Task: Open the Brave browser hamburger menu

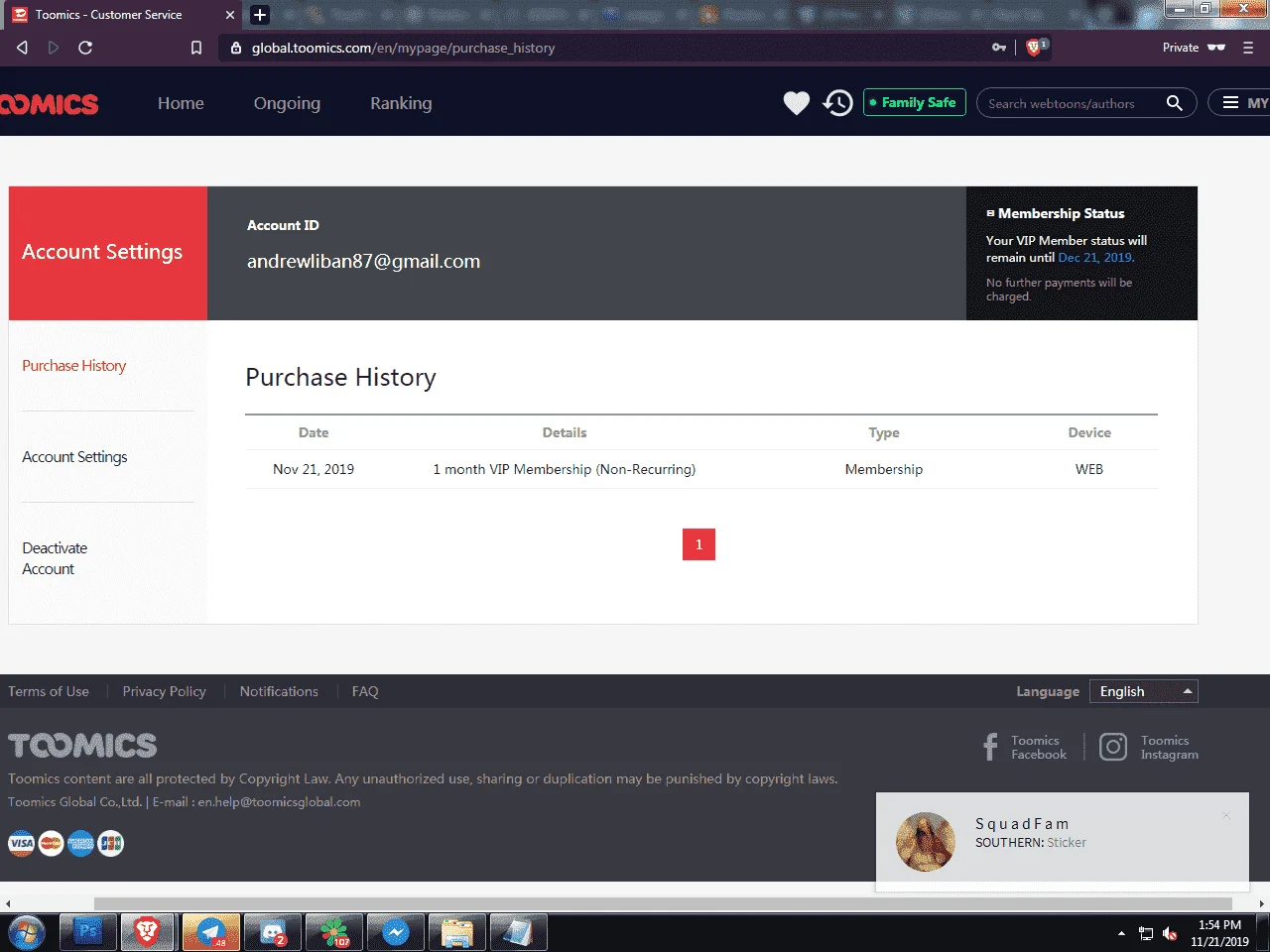Action: pos(1248,48)
